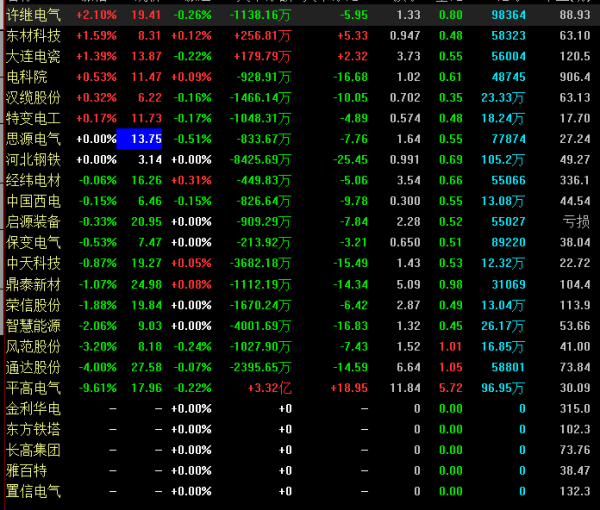Open the 风范股份 stock name
600x510 pixels.
point(33,347)
